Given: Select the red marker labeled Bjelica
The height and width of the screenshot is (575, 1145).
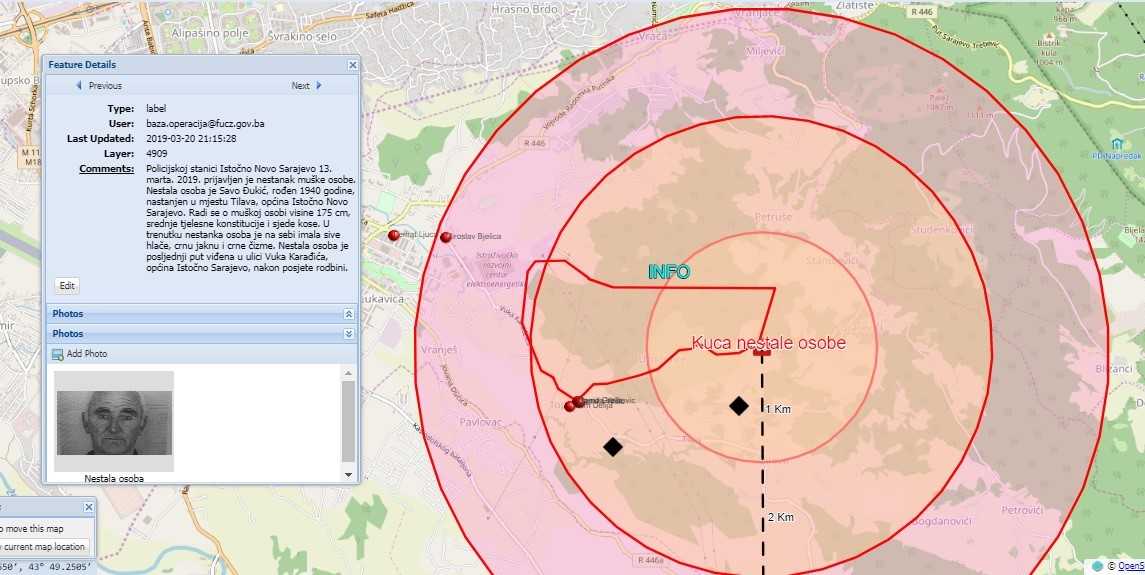Looking at the screenshot, I should (446, 237).
